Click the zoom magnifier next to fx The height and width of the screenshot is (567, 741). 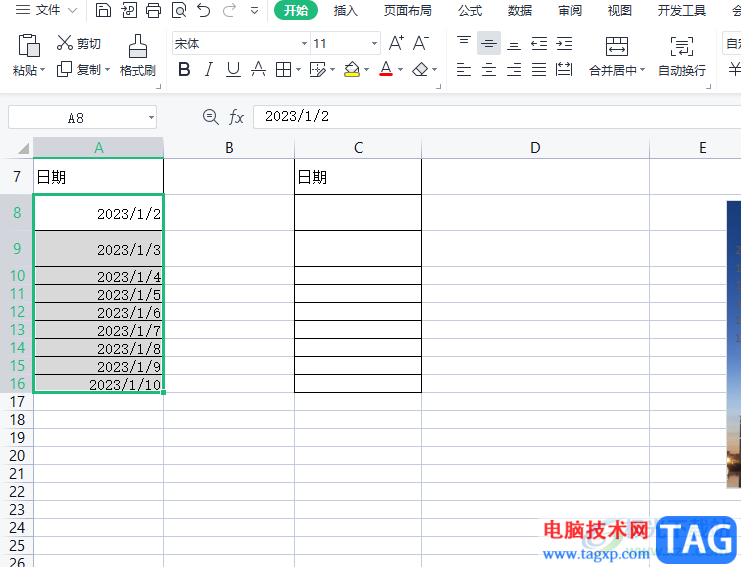(x=210, y=117)
